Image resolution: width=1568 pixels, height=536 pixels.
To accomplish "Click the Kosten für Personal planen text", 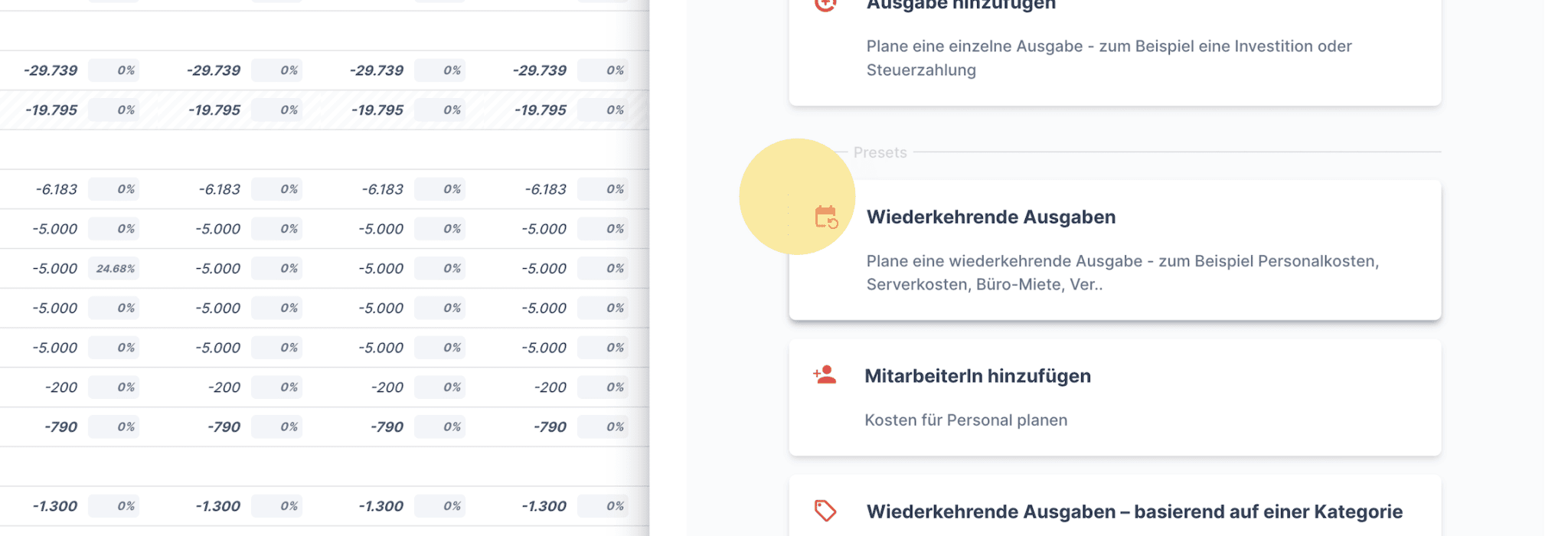I will pos(965,420).
